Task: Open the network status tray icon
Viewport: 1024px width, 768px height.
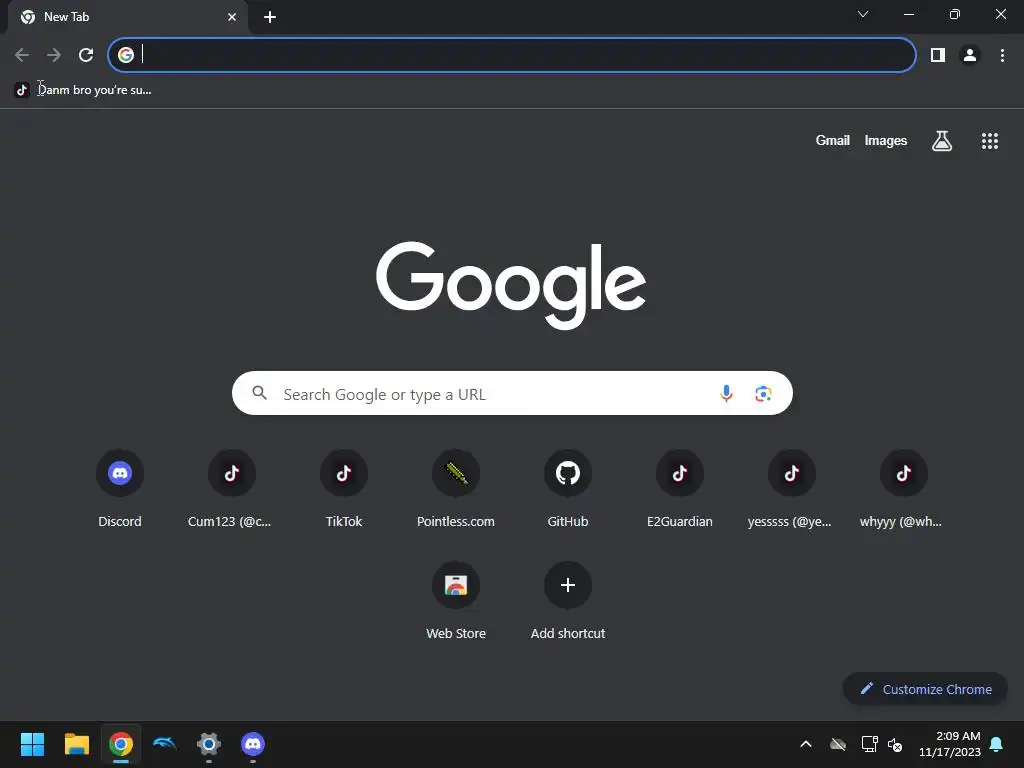Action: [869, 744]
